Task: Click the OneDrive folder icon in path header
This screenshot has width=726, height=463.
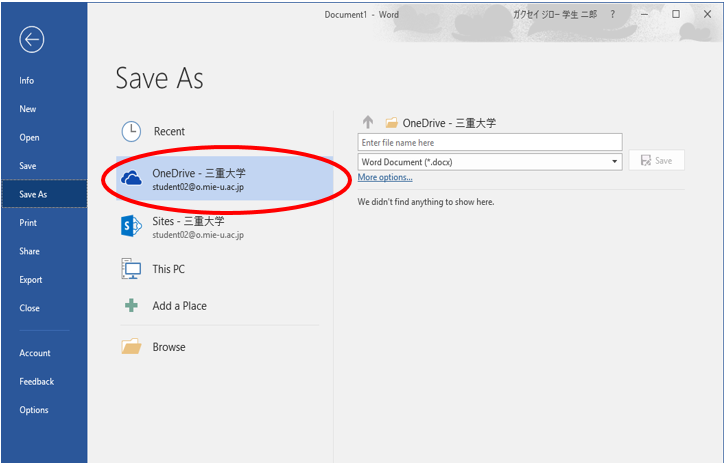Action: tap(392, 123)
